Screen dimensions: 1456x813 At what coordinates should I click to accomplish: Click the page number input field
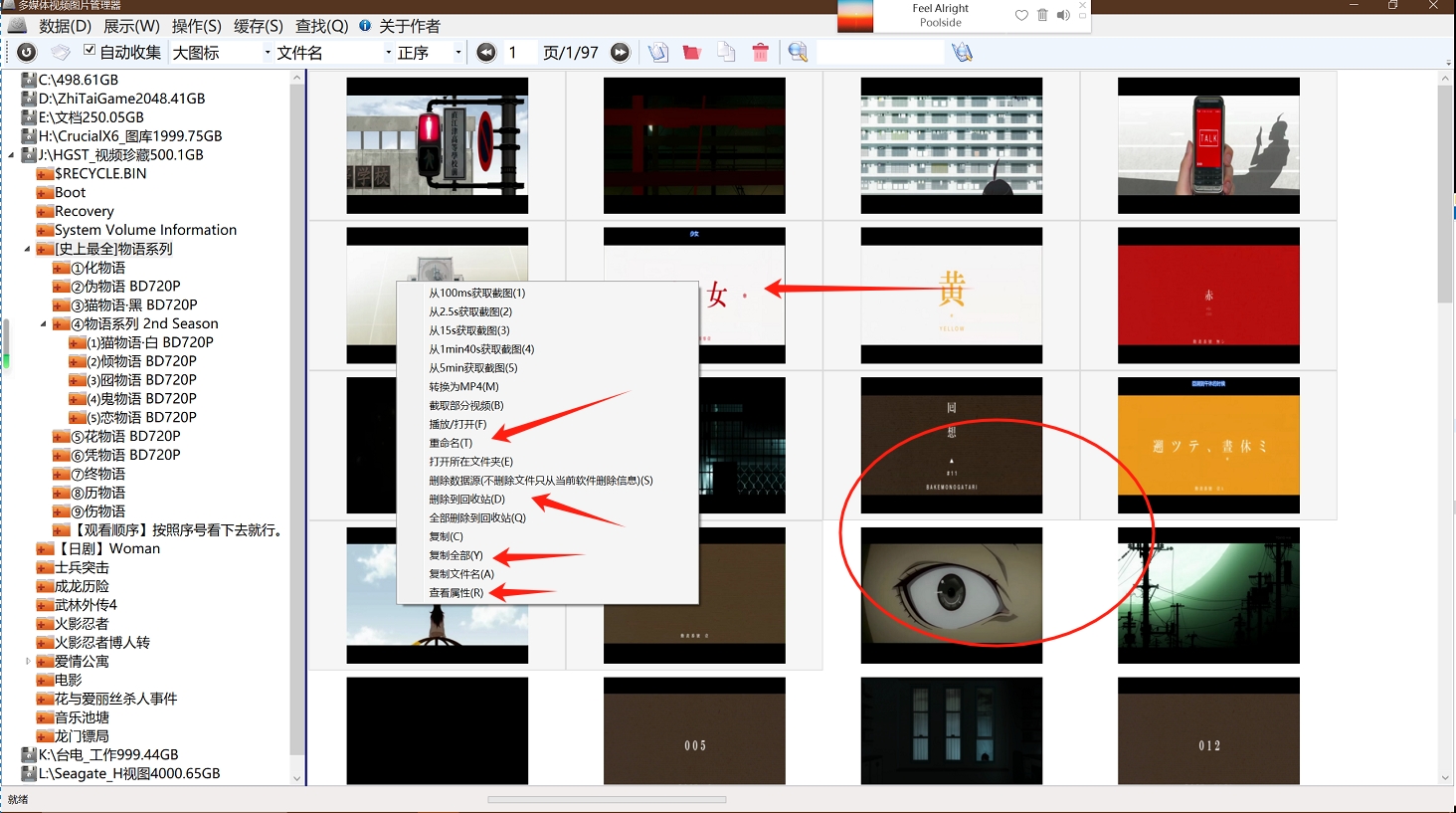click(521, 52)
